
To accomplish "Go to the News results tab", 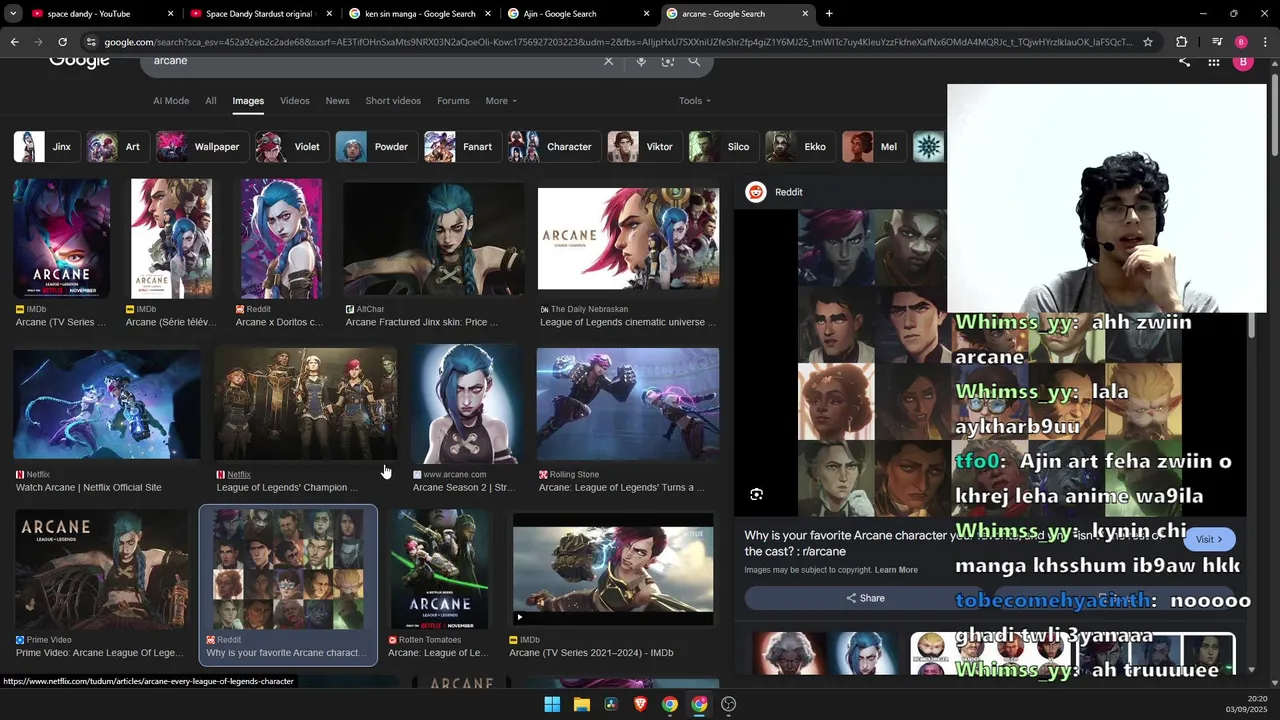I will click(338, 101).
